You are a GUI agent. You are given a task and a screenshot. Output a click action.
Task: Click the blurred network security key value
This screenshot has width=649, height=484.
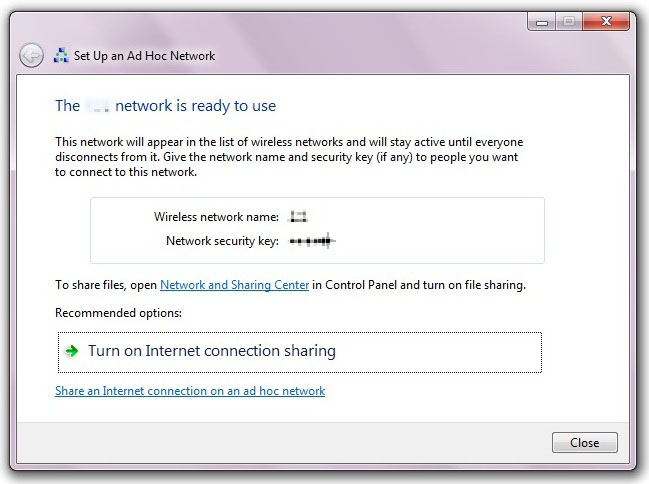(x=312, y=241)
